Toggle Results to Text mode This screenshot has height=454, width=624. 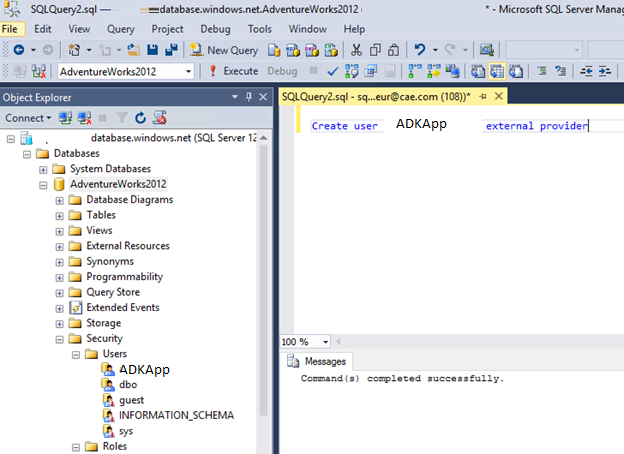(478, 72)
